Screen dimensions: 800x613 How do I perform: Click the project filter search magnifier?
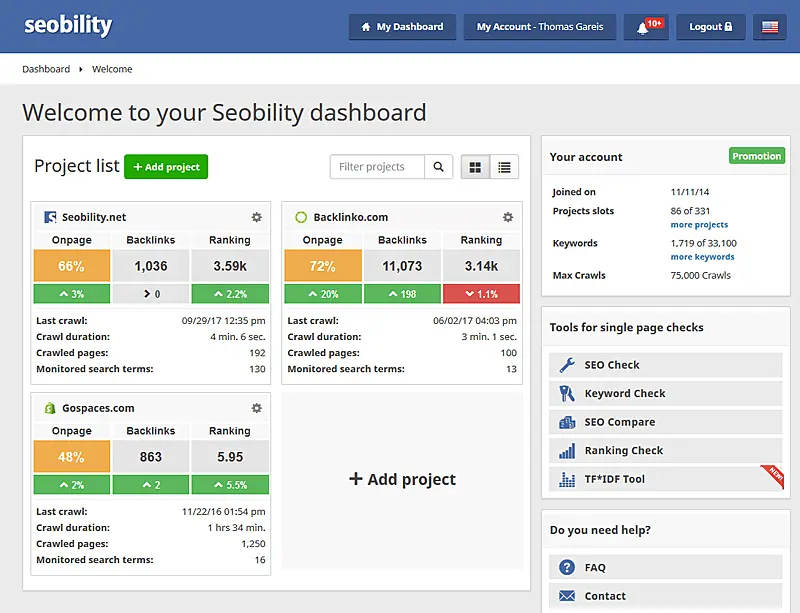438,167
